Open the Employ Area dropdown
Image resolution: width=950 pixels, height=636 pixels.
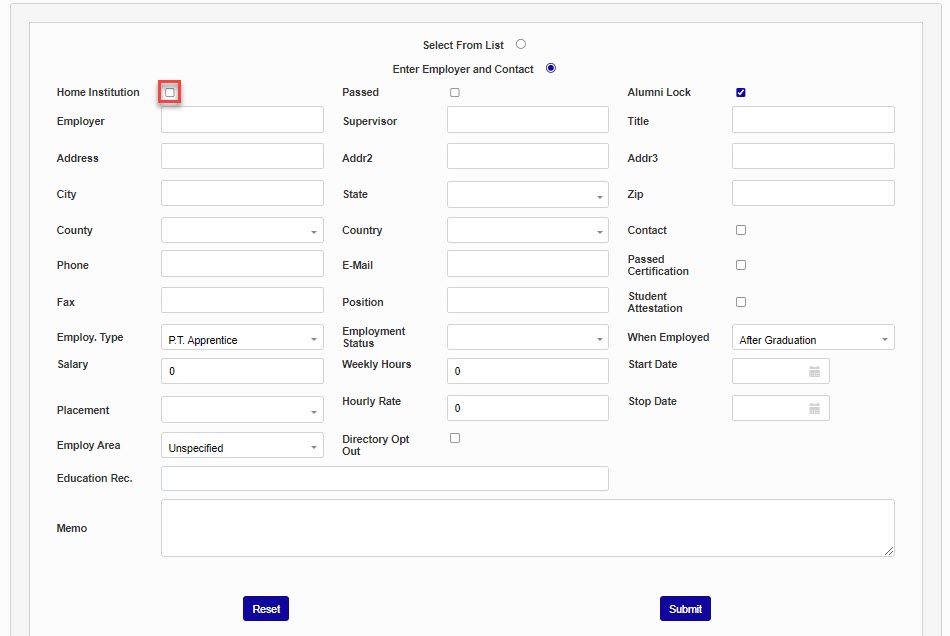[242, 447]
